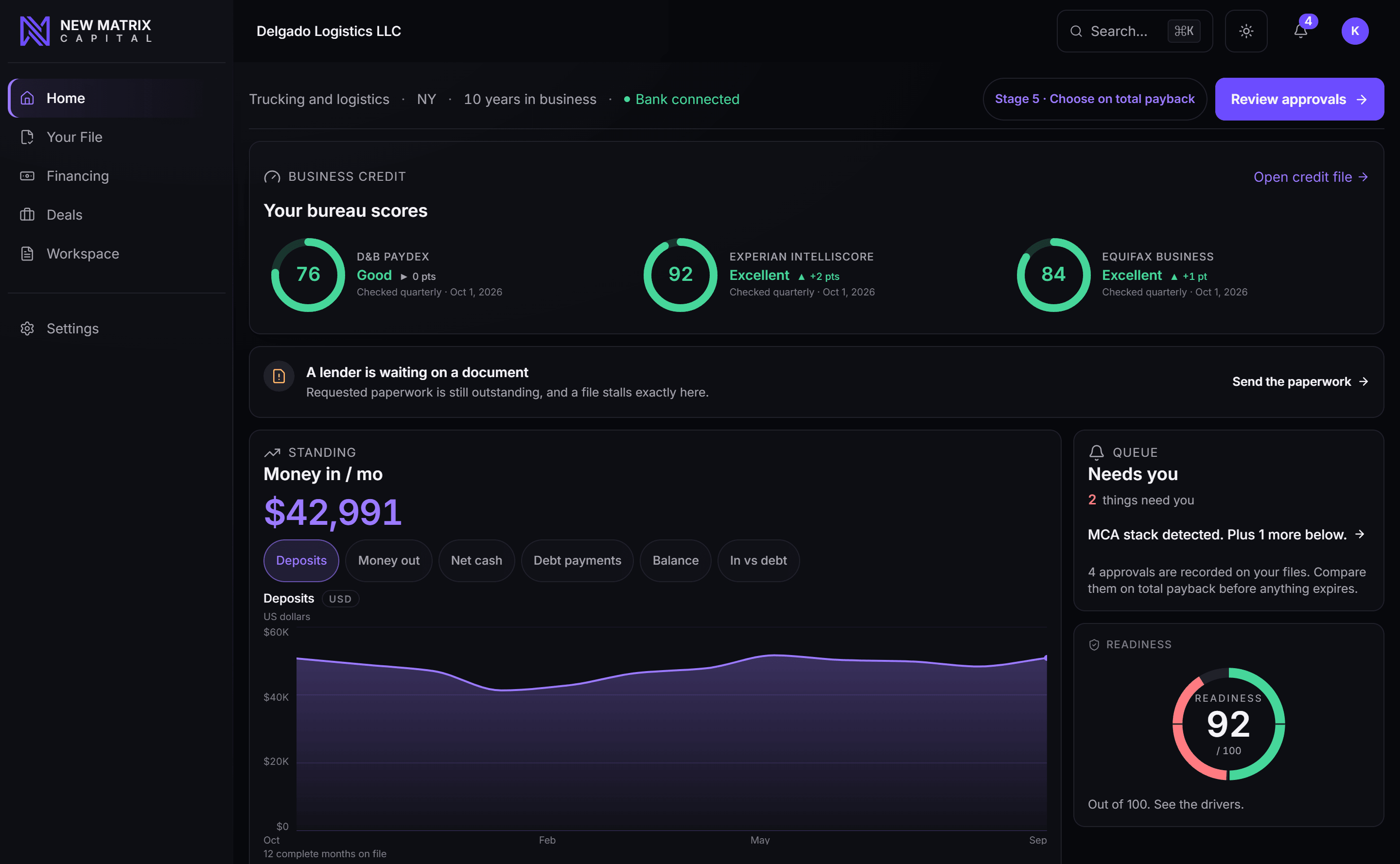Click the Stage 5 Choose on total payback pill
The image size is (1400, 864).
1094,99
